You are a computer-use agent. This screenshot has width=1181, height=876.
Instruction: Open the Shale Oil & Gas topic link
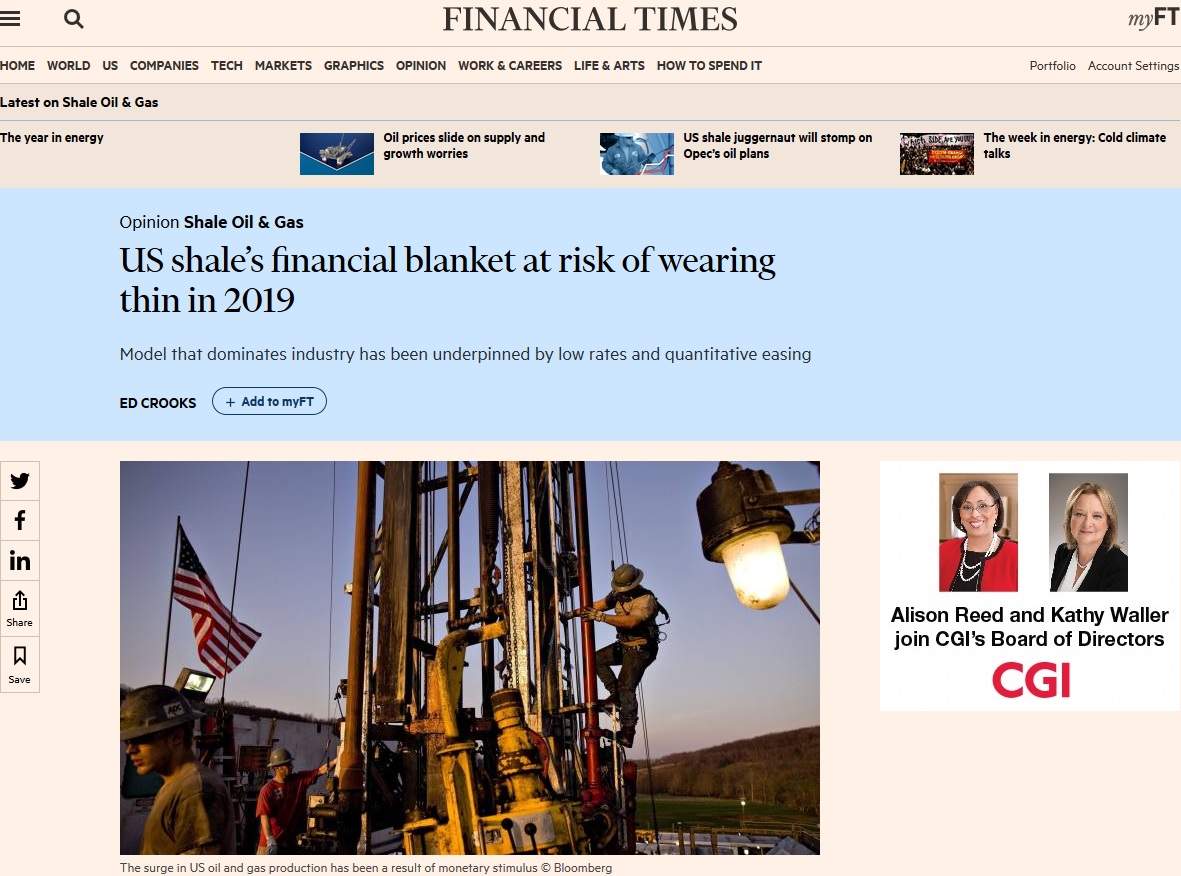coord(243,222)
